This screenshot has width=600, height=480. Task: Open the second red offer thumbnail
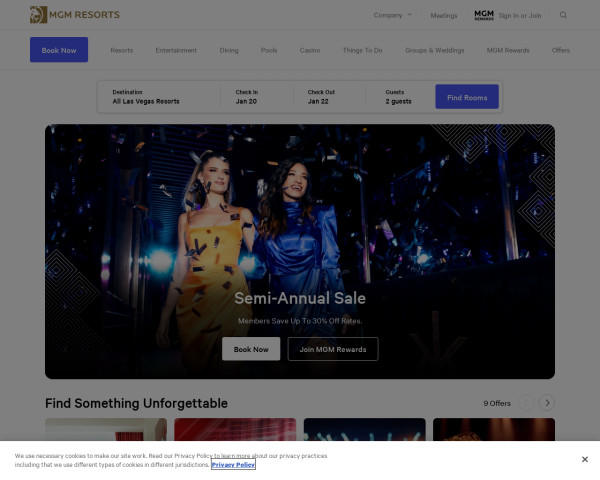tap(235, 429)
